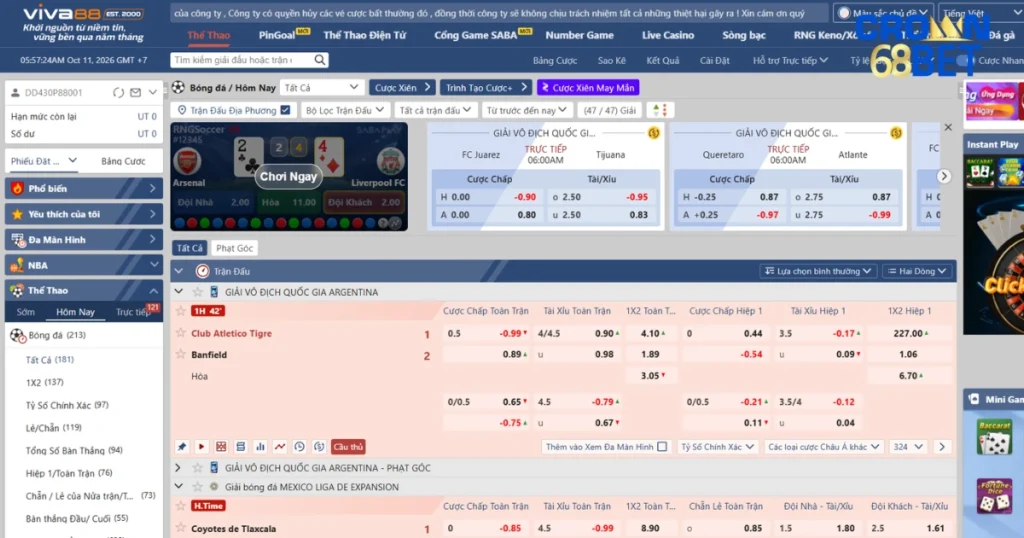Tick the Thêm vào Xem Đa Màn Hình checkbox
Screen dimensions: 1024x538
[x=662, y=447]
